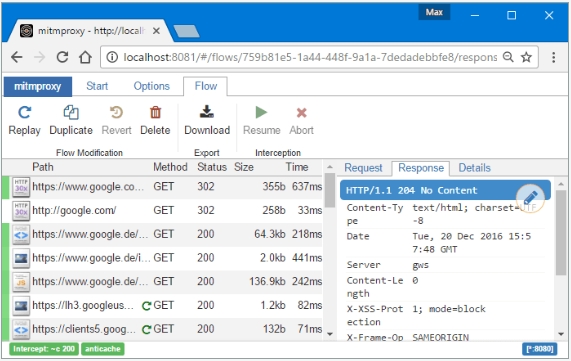This screenshot has height=361, width=571.
Task: Open the Chrome three-dot menu
Action: [553, 57]
